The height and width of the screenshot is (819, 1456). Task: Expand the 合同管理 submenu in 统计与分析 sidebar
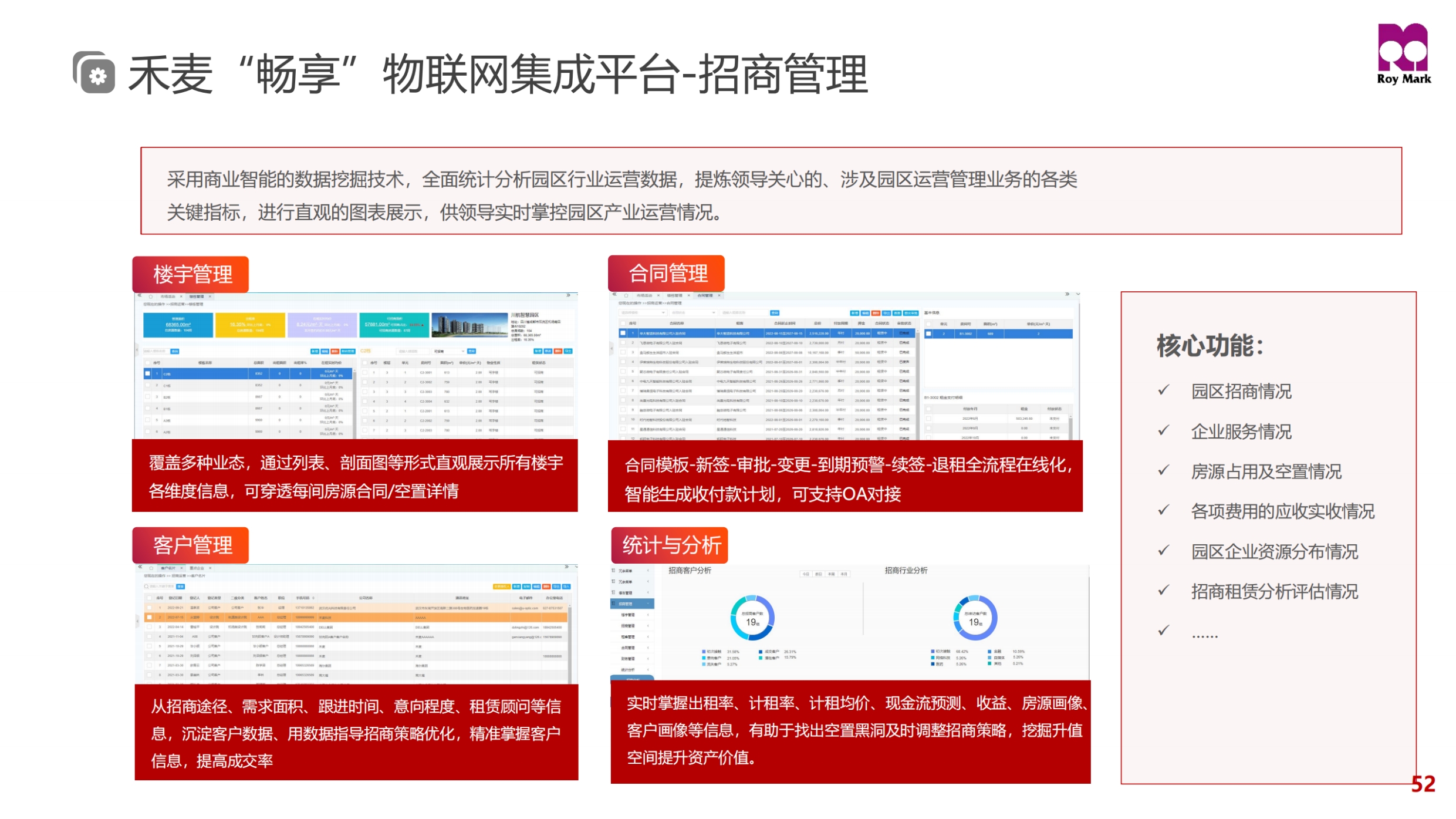pyautogui.click(x=633, y=648)
